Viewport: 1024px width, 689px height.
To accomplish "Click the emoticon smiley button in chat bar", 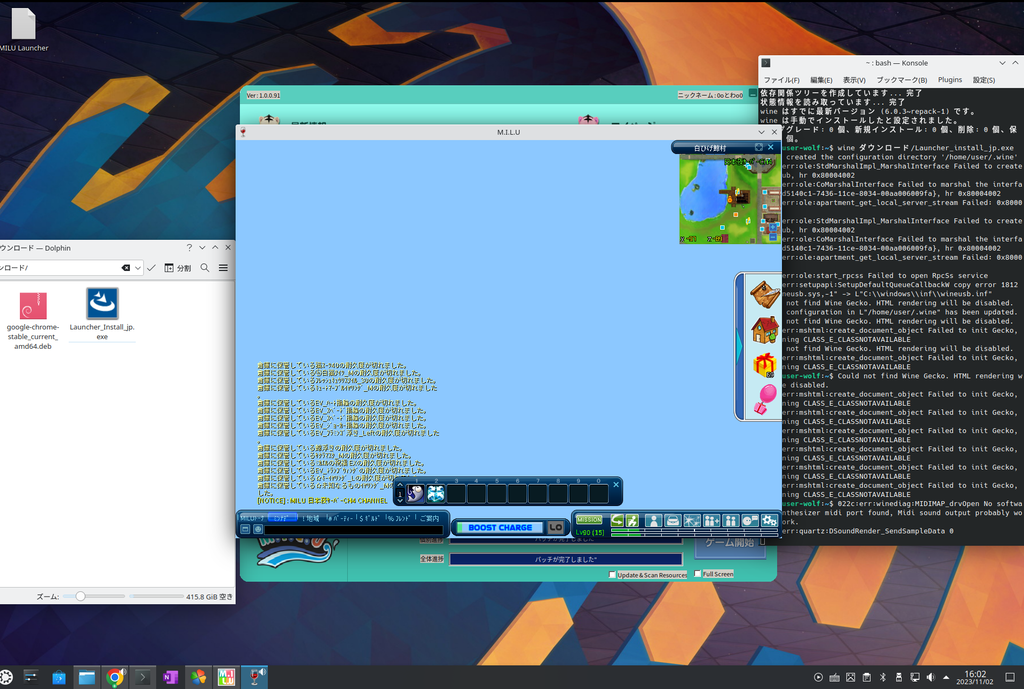I will 258,529.
